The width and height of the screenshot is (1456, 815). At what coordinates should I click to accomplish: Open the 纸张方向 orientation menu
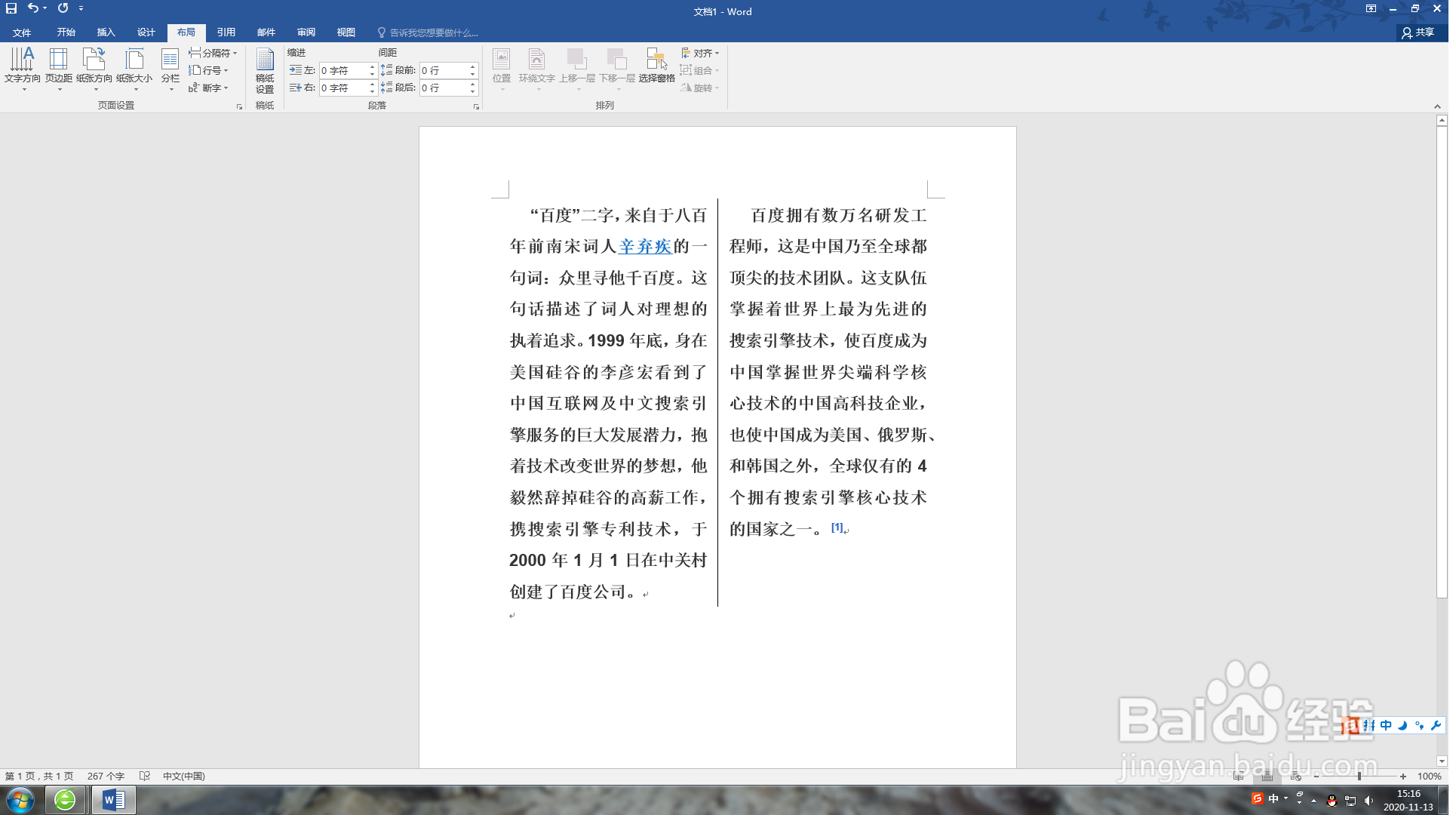(x=94, y=69)
